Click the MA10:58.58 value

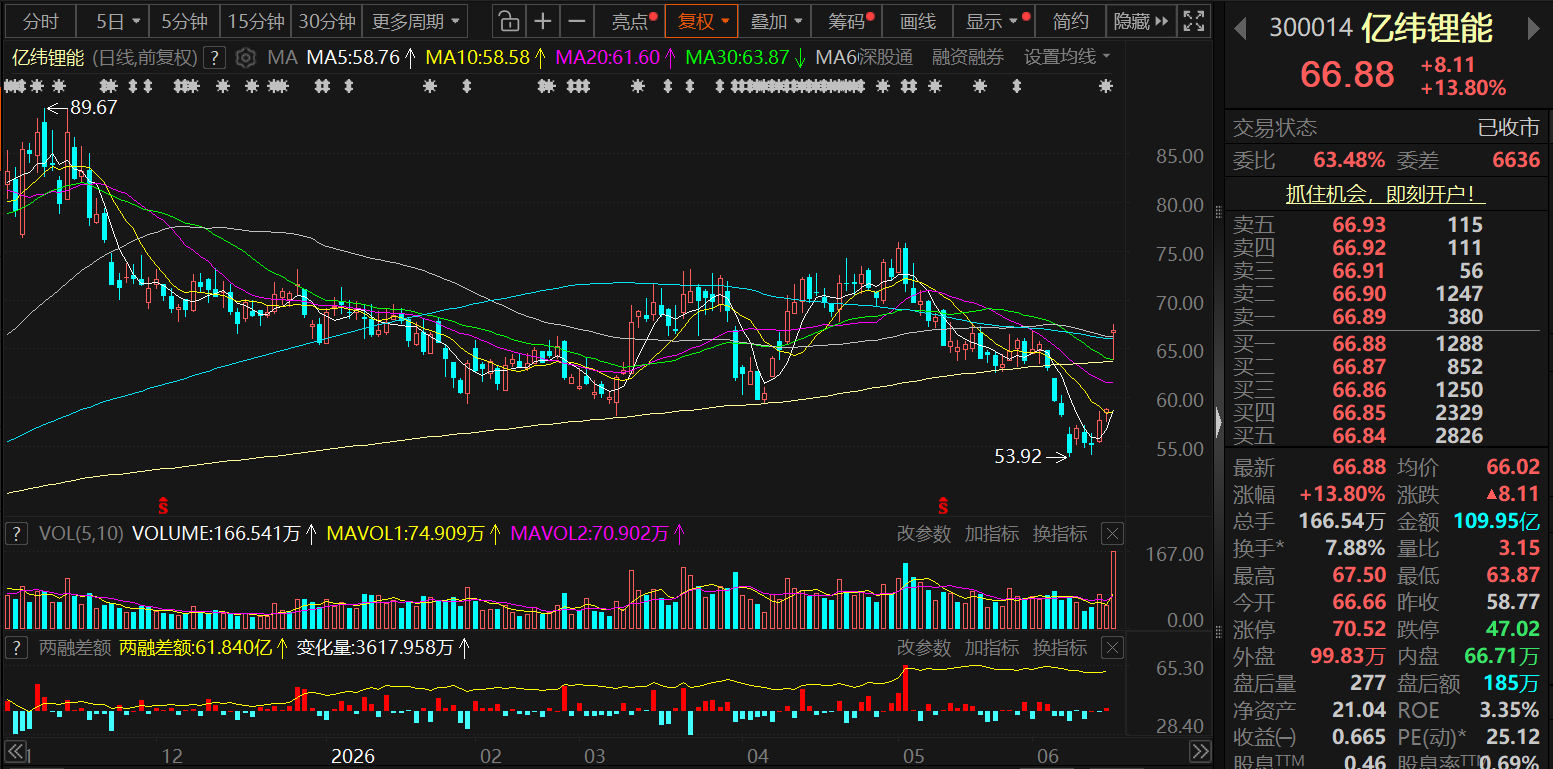(477, 58)
